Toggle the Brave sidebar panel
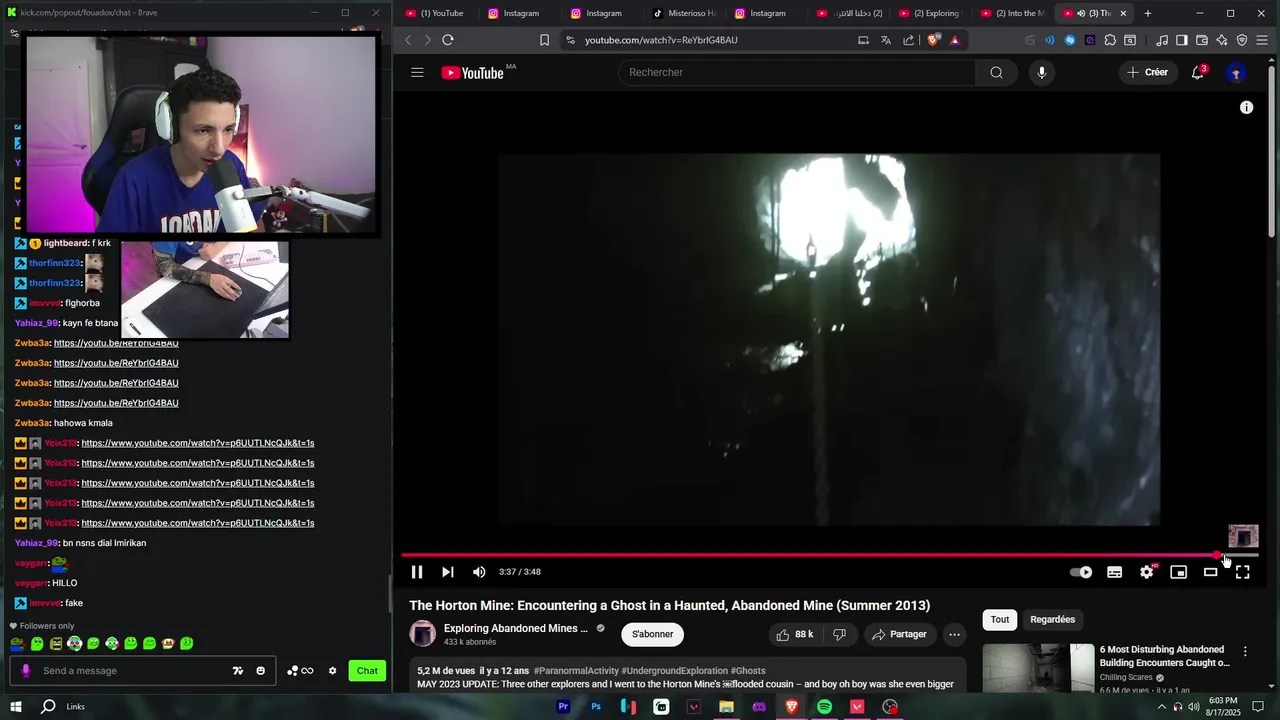 coord(1182,40)
